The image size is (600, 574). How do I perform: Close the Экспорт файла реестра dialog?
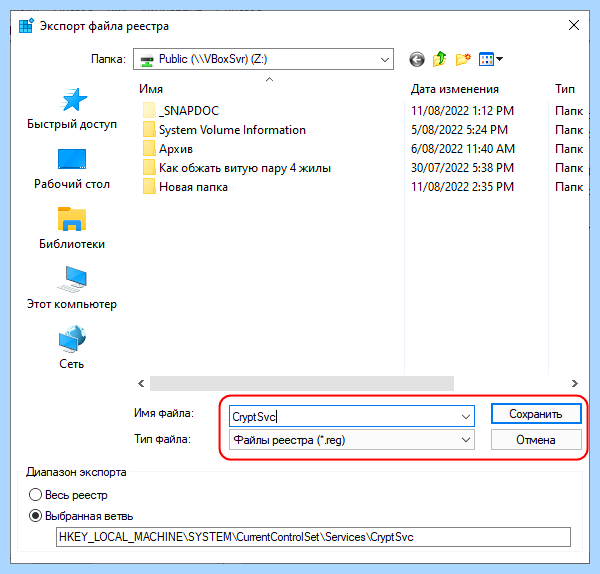click(x=574, y=25)
